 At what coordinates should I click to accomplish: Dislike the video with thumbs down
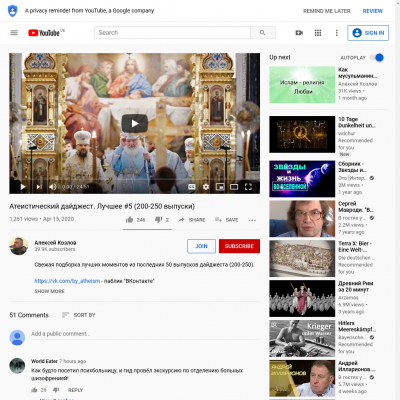click(x=159, y=220)
